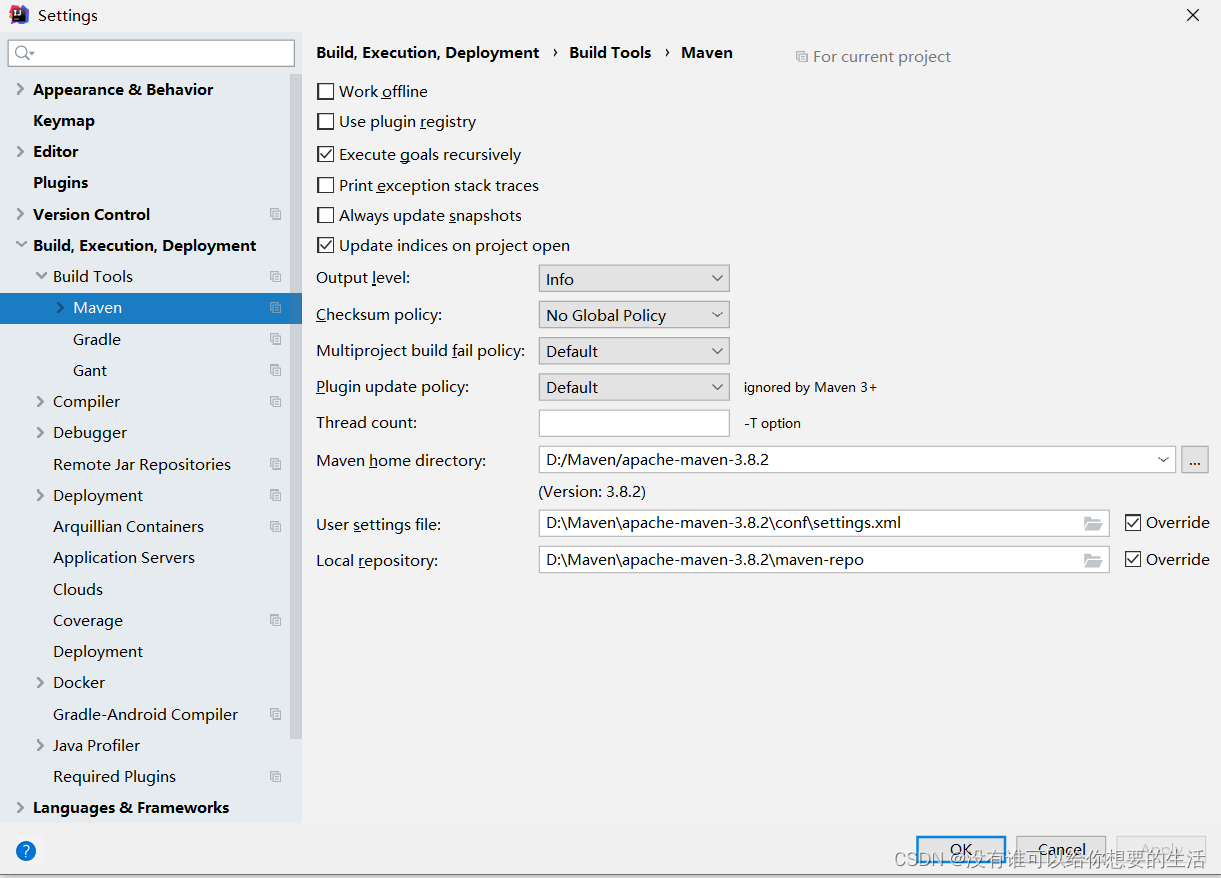Toggle Override for User settings file
This screenshot has height=878, width=1221.
pyautogui.click(x=1133, y=522)
